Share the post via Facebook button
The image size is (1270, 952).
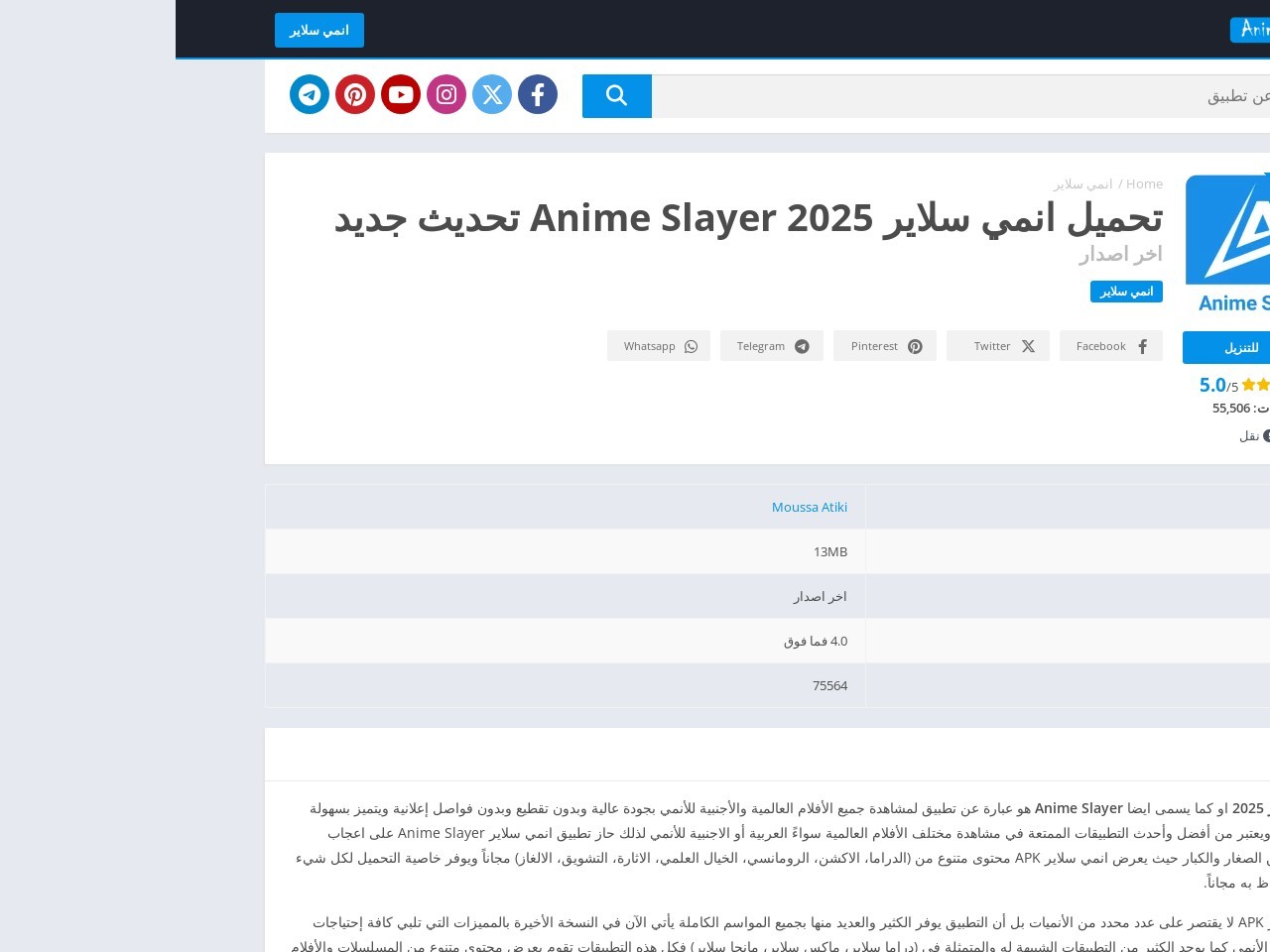[x=1111, y=346]
